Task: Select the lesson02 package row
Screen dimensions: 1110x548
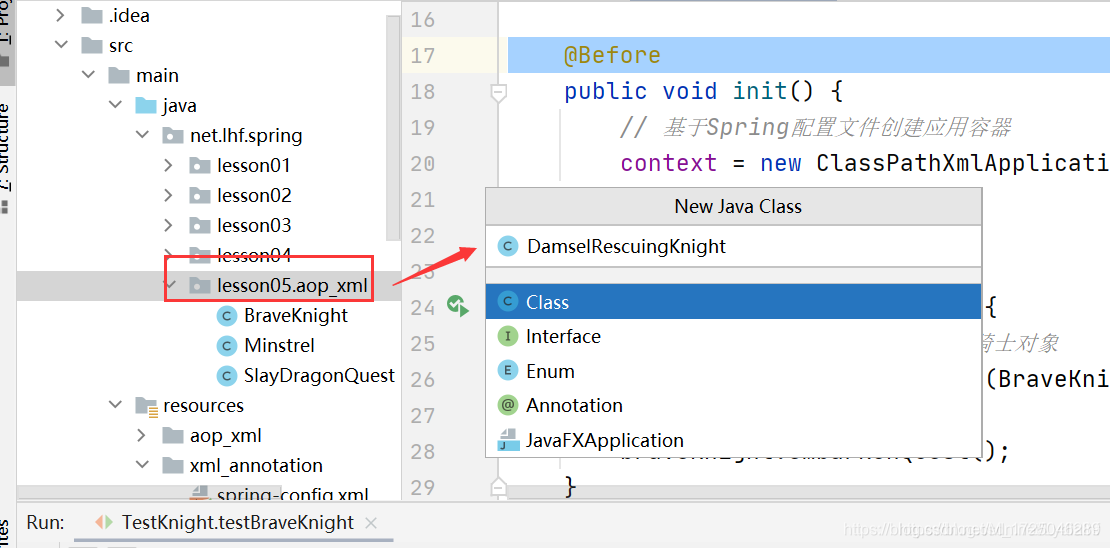Action: (209, 195)
